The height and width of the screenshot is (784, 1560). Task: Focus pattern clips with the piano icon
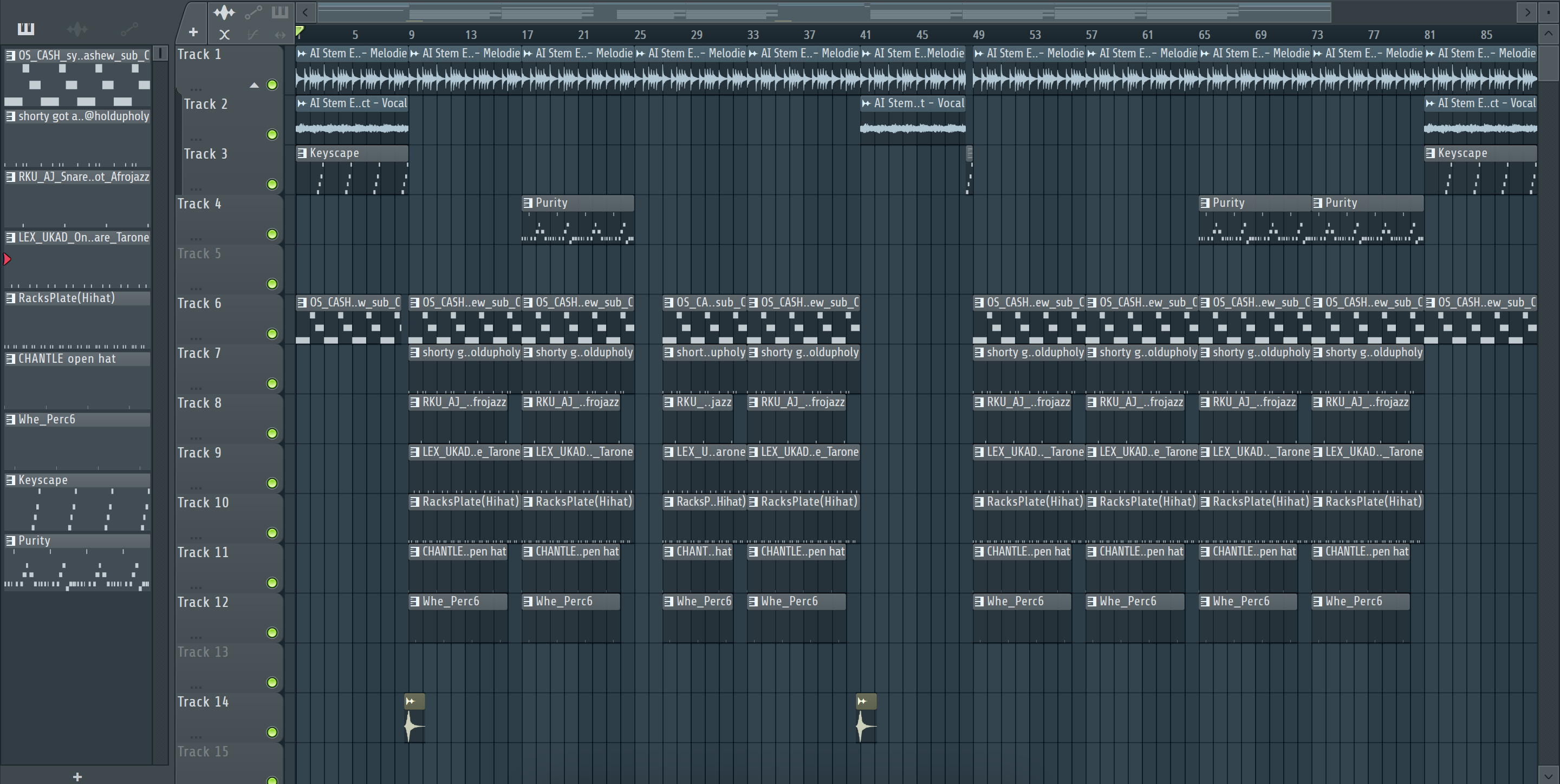click(x=280, y=12)
